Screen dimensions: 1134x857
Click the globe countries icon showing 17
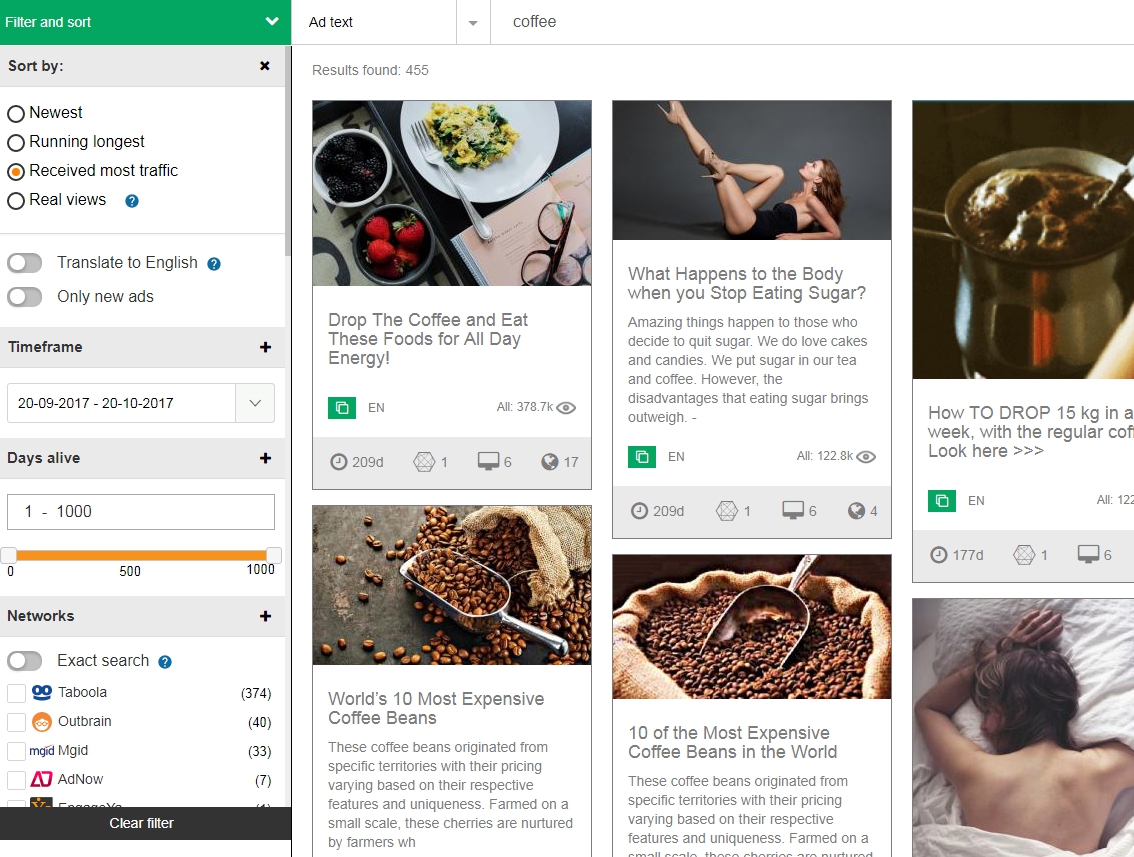[x=550, y=461]
